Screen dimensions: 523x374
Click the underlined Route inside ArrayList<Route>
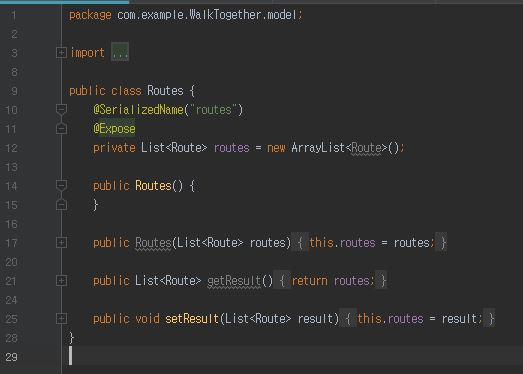pos(366,148)
